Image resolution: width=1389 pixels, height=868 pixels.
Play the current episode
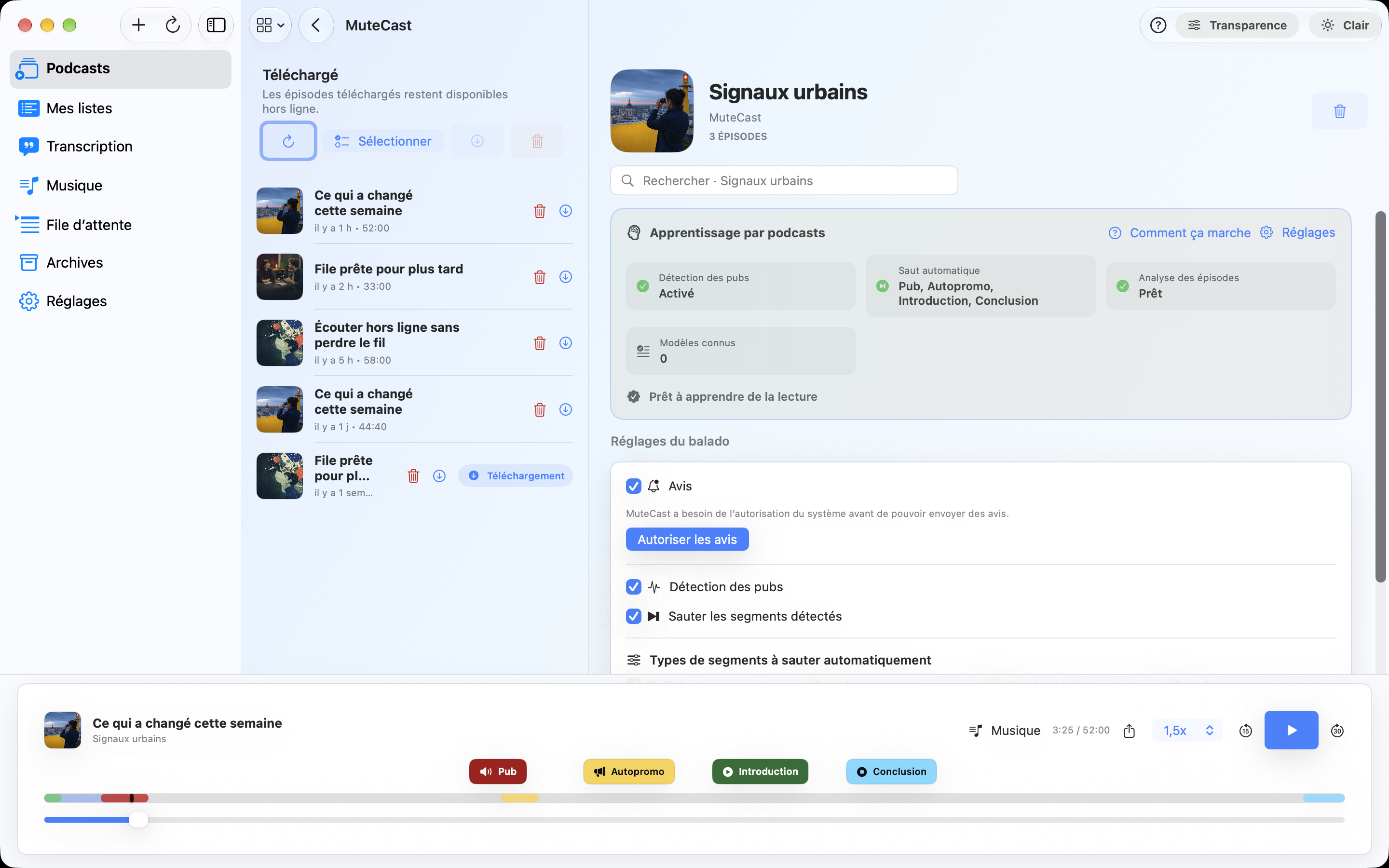click(1291, 730)
